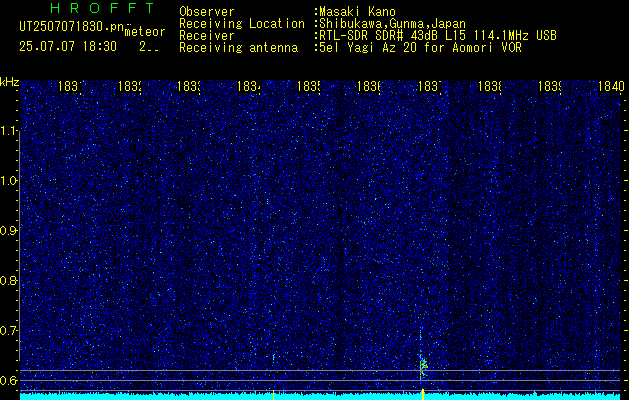
Task: Click the 0.9 kHz axis label
Action: pyautogui.click(x=10, y=231)
